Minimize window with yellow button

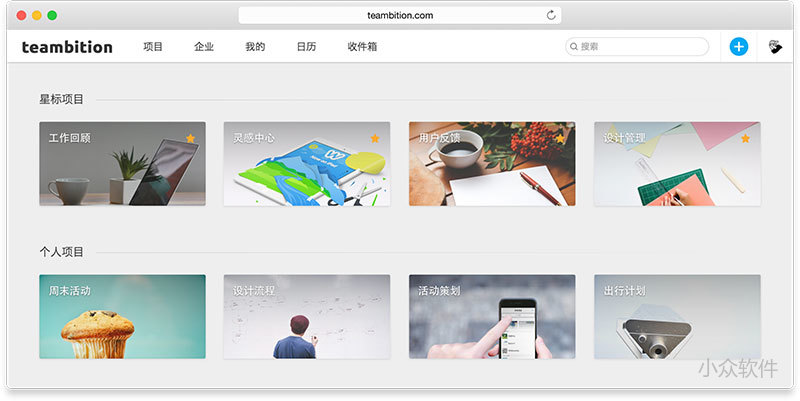click(37, 15)
